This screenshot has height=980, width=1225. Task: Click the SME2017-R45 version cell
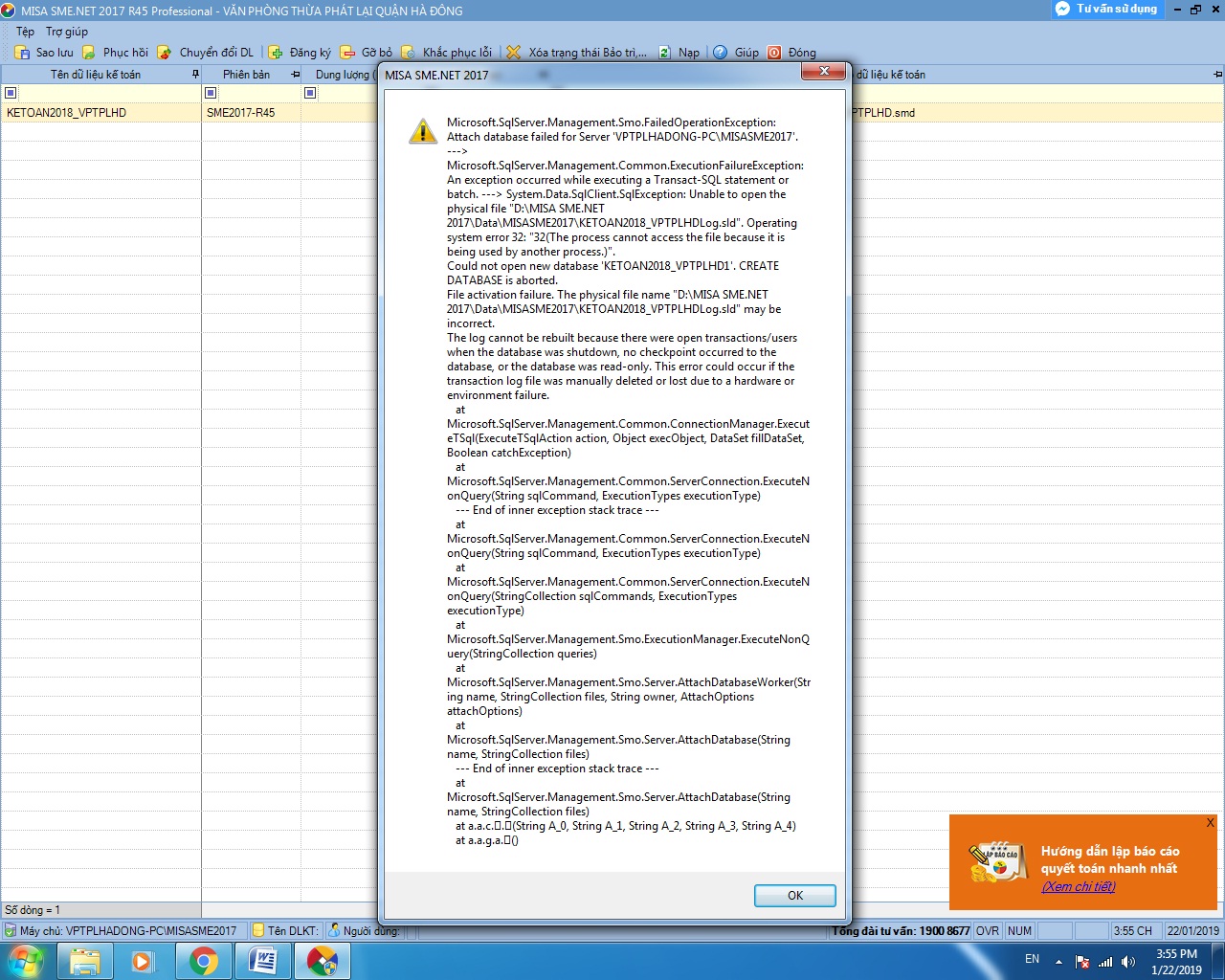click(x=251, y=113)
